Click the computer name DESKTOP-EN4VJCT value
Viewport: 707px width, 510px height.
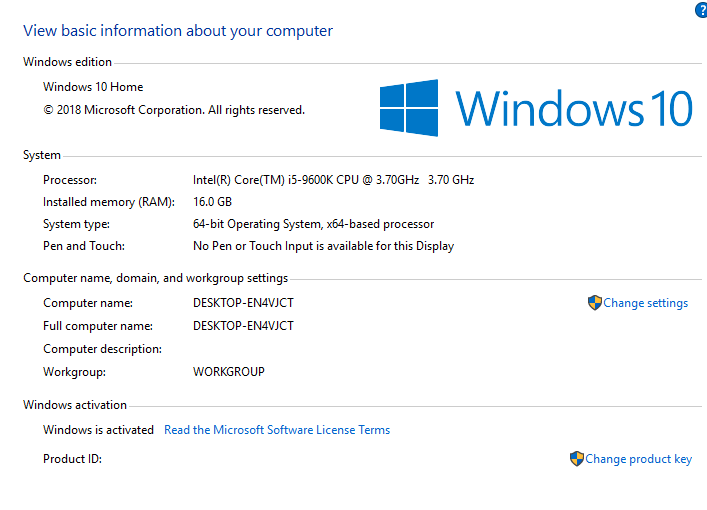coord(243,303)
